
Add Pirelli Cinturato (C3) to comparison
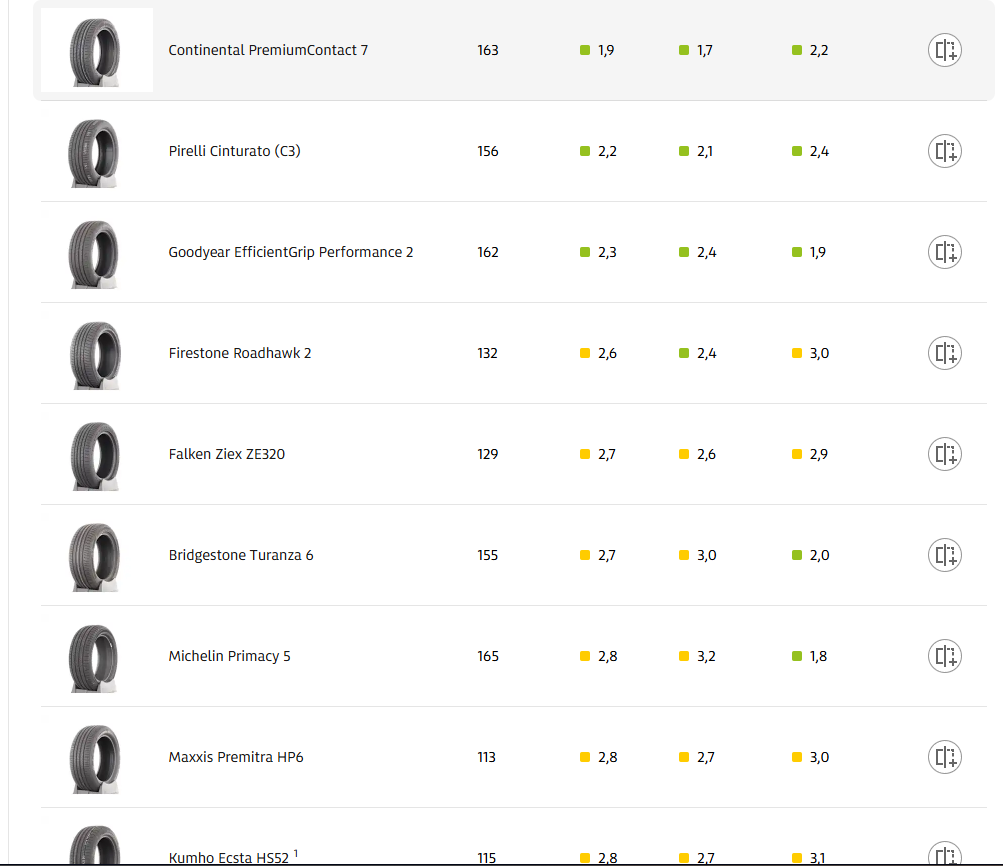click(x=944, y=151)
